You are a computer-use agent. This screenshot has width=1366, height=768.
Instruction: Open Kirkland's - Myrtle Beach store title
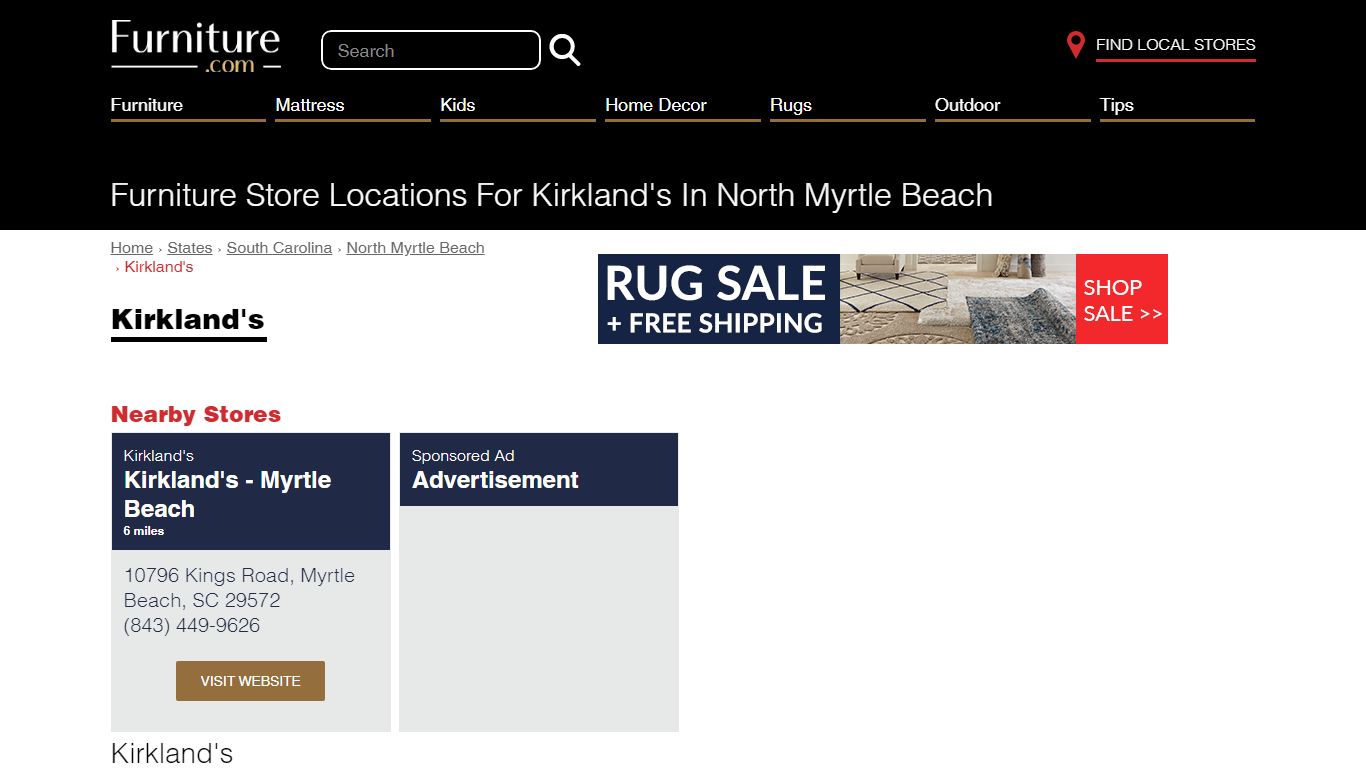coord(228,494)
